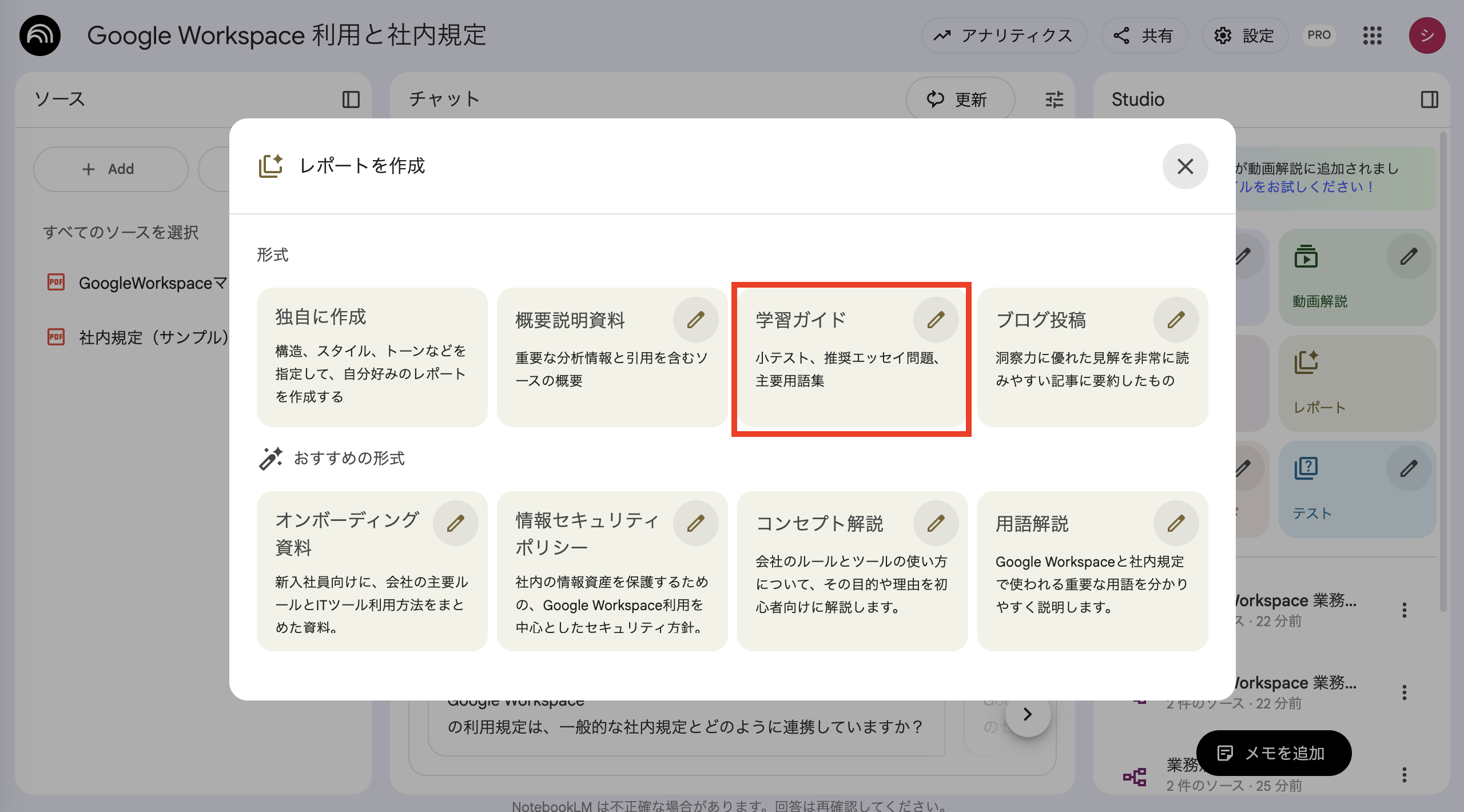The width and height of the screenshot is (1464, 812).
Task: Collapse the Studio panel with its toggle icon
Action: pyautogui.click(x=1429, y=99)
